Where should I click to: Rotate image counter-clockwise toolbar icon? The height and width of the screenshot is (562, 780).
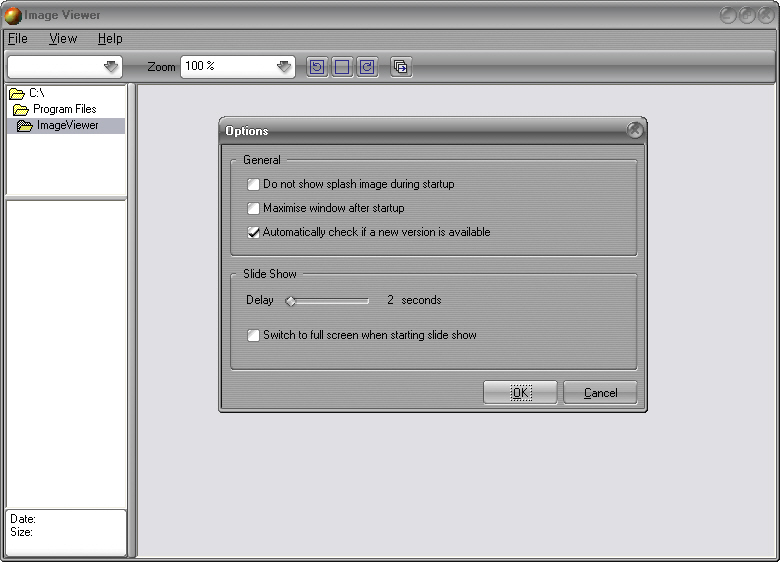[x=317, y=67]
